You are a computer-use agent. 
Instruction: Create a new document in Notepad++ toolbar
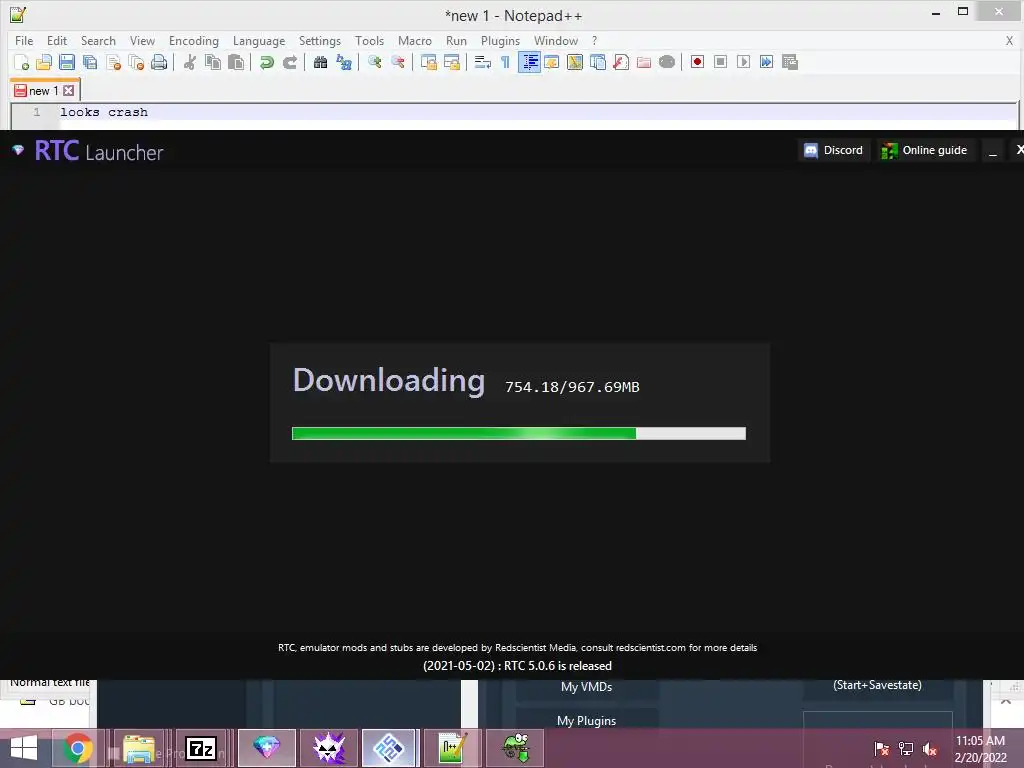click(22, 62)
